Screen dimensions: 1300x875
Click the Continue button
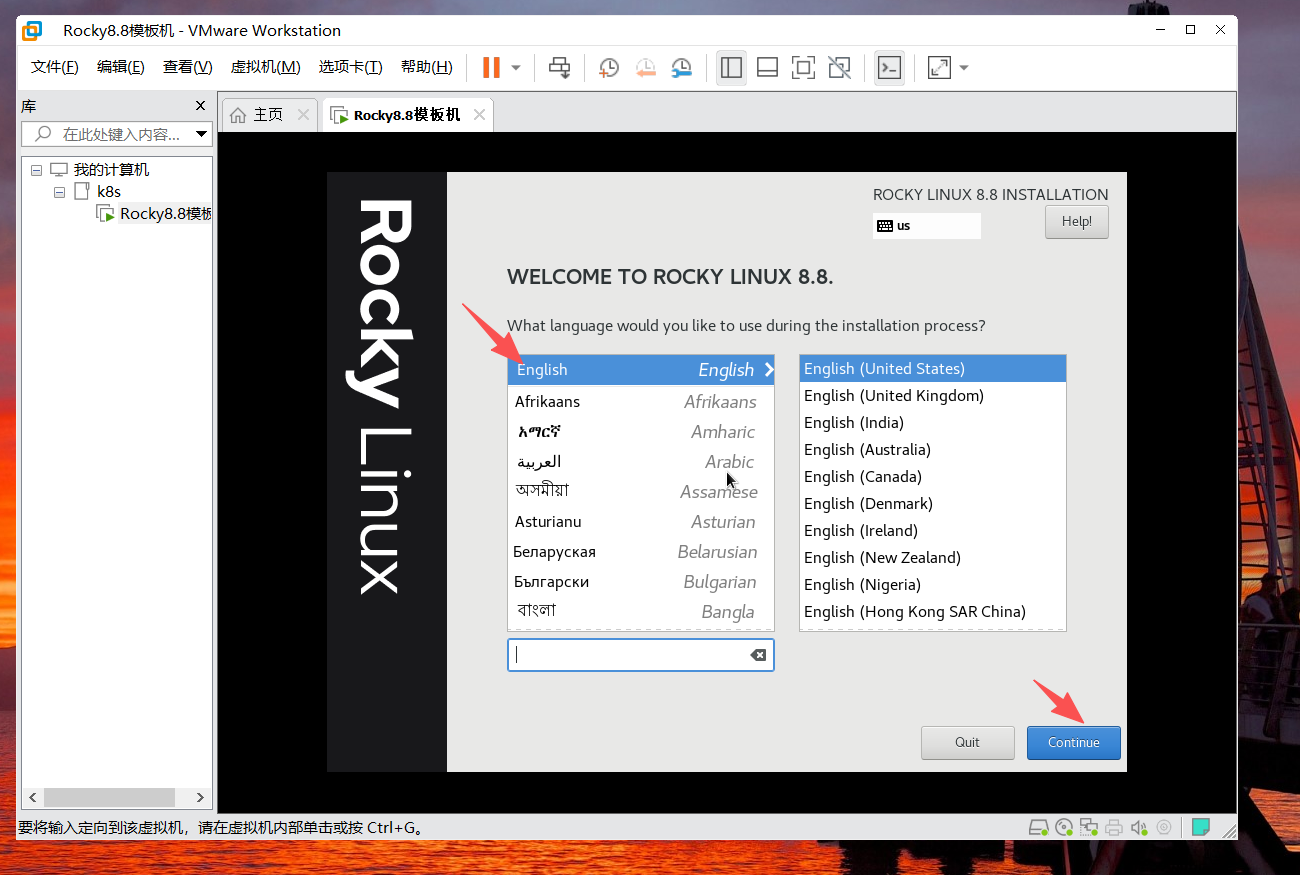pyautogui.click(x=1074, y=742)
